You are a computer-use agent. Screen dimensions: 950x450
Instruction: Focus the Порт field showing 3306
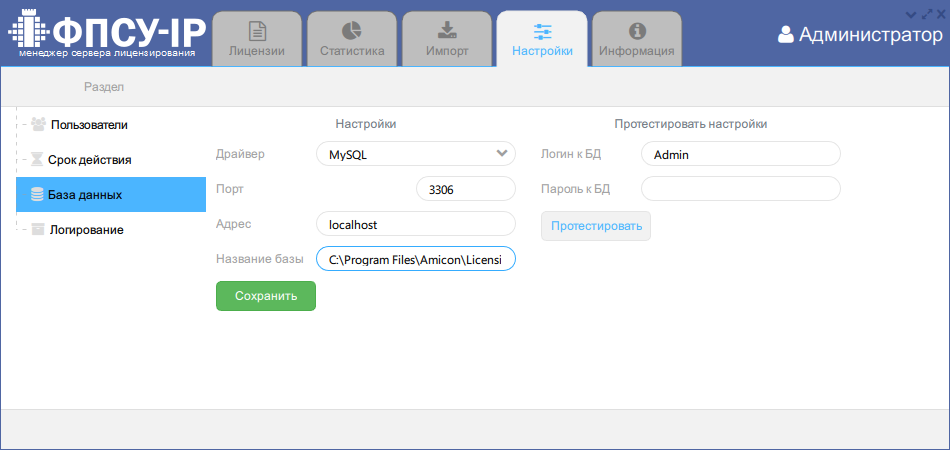click(464, 189)
